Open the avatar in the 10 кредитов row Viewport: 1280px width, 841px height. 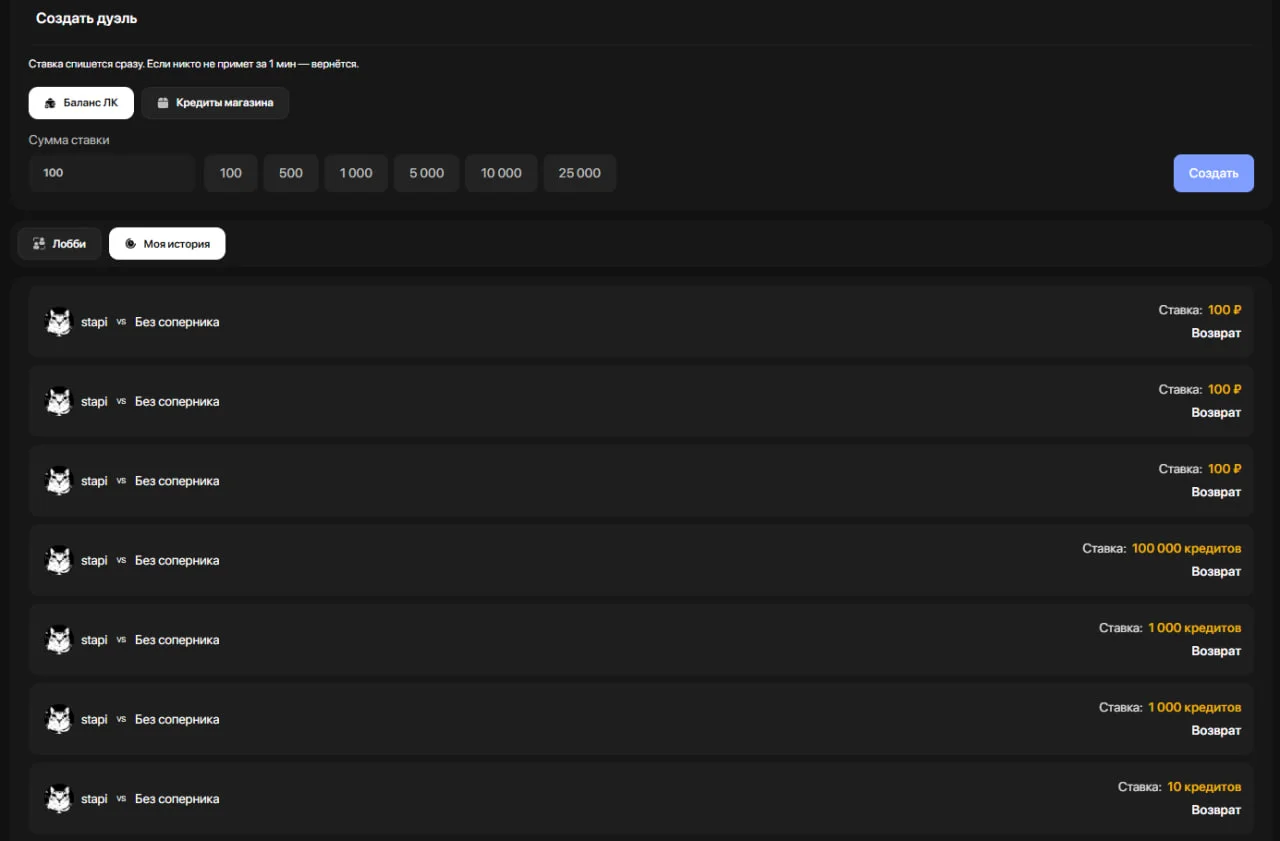59,799
